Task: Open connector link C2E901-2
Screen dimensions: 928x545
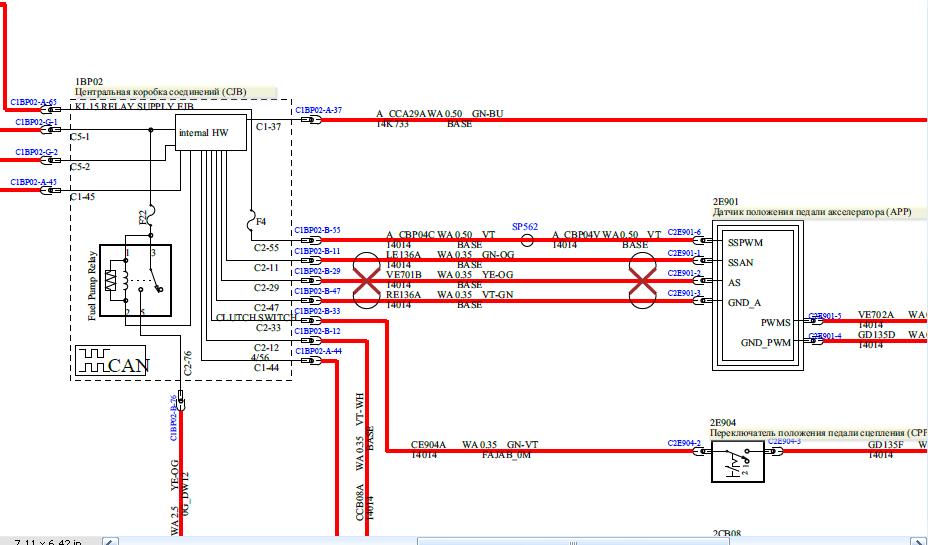Action: click(684, 273)
